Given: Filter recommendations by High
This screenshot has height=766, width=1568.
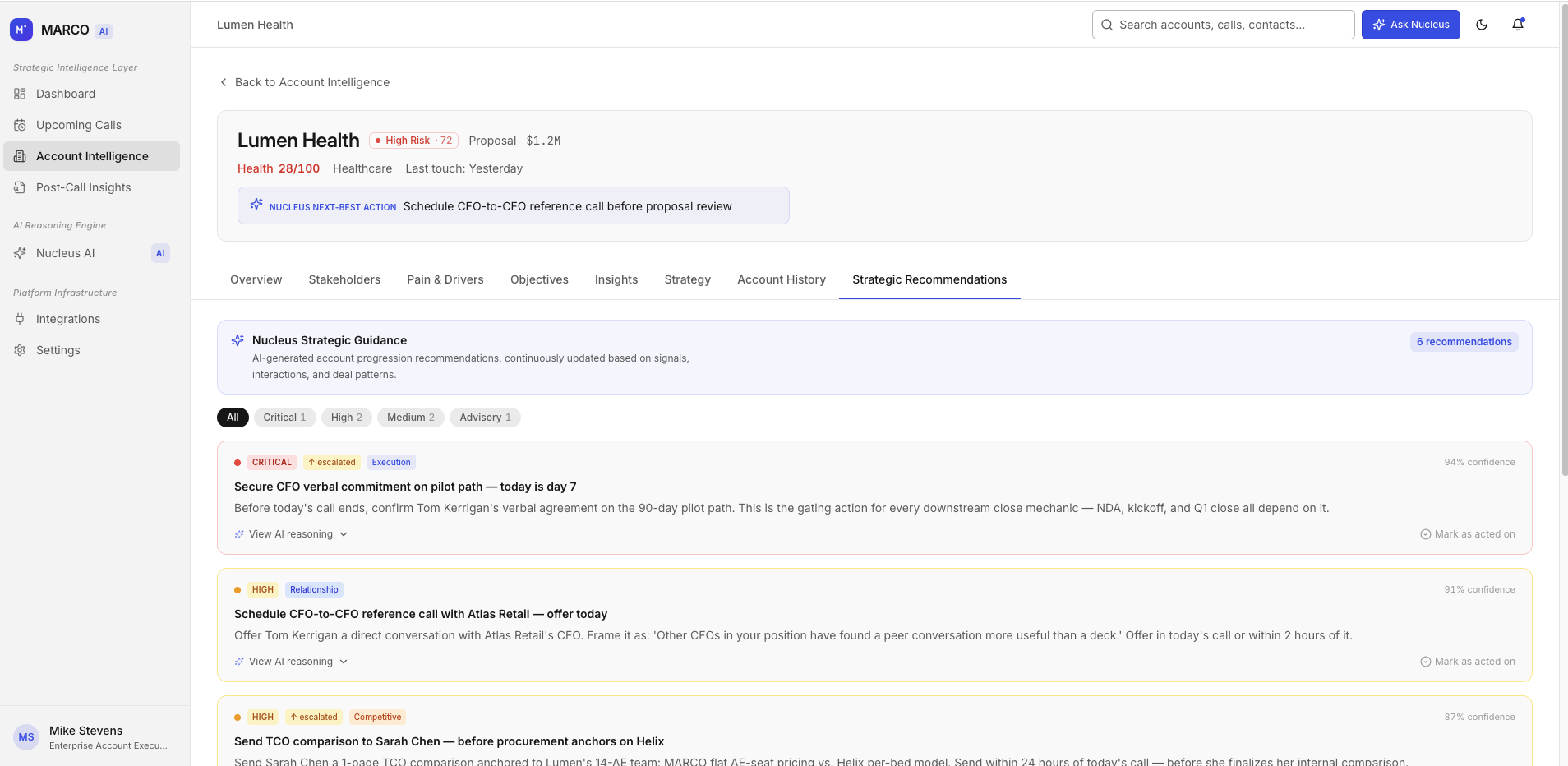Looking at the screenshot, I should 346,418.
